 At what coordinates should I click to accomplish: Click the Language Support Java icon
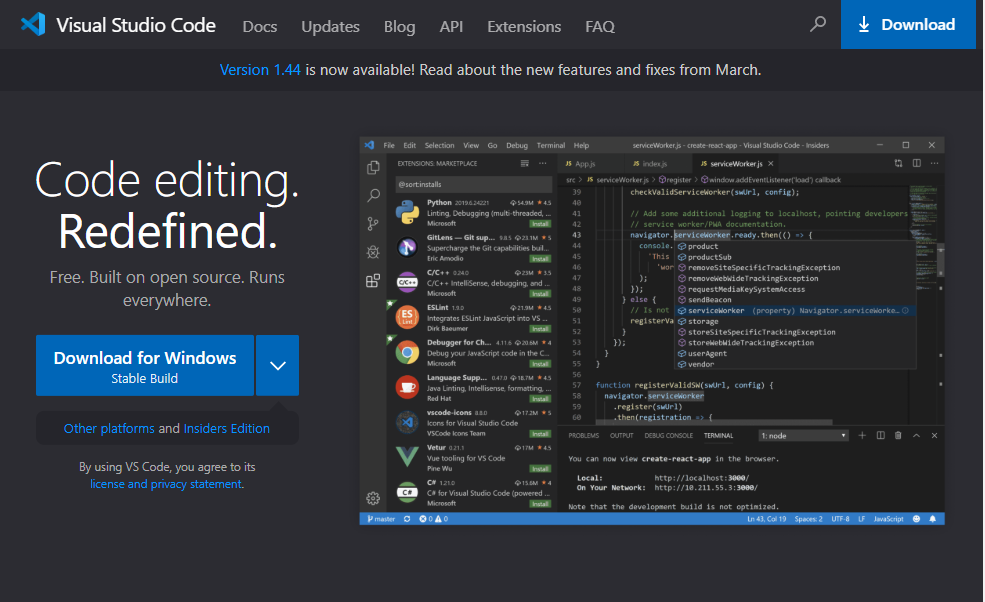point(407,387)
